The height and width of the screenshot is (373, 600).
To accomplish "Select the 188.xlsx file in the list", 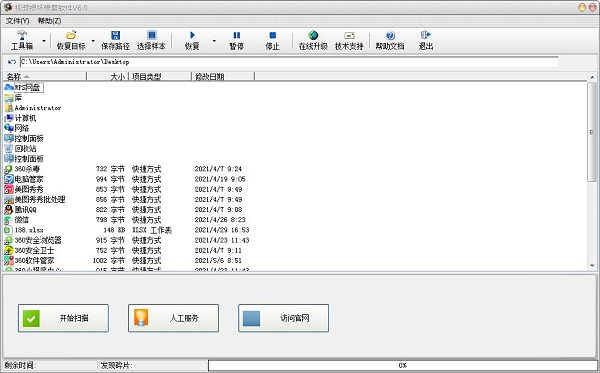I will [29, 230].
